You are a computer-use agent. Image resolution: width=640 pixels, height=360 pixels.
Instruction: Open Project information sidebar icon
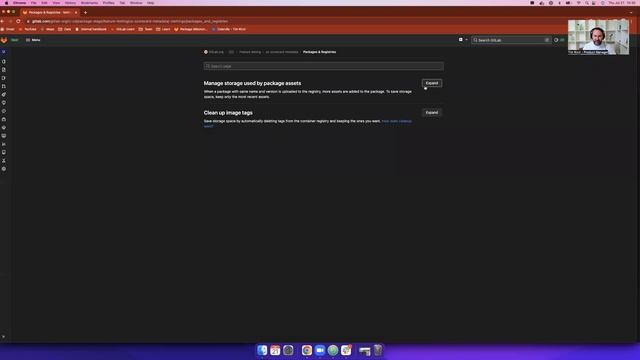click(x=4, y=62)
